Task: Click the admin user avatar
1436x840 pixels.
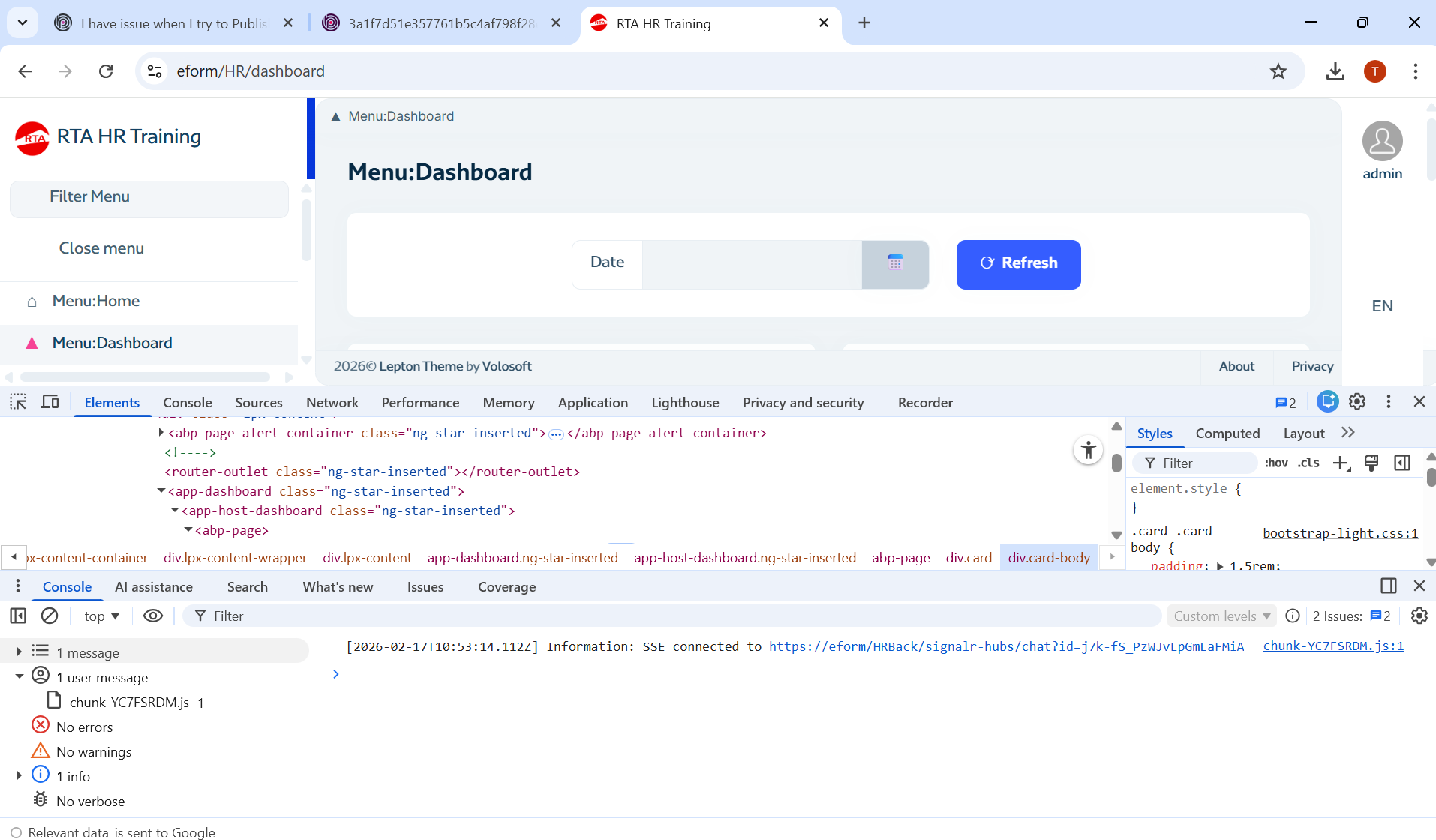Action: click(1382, 141)
